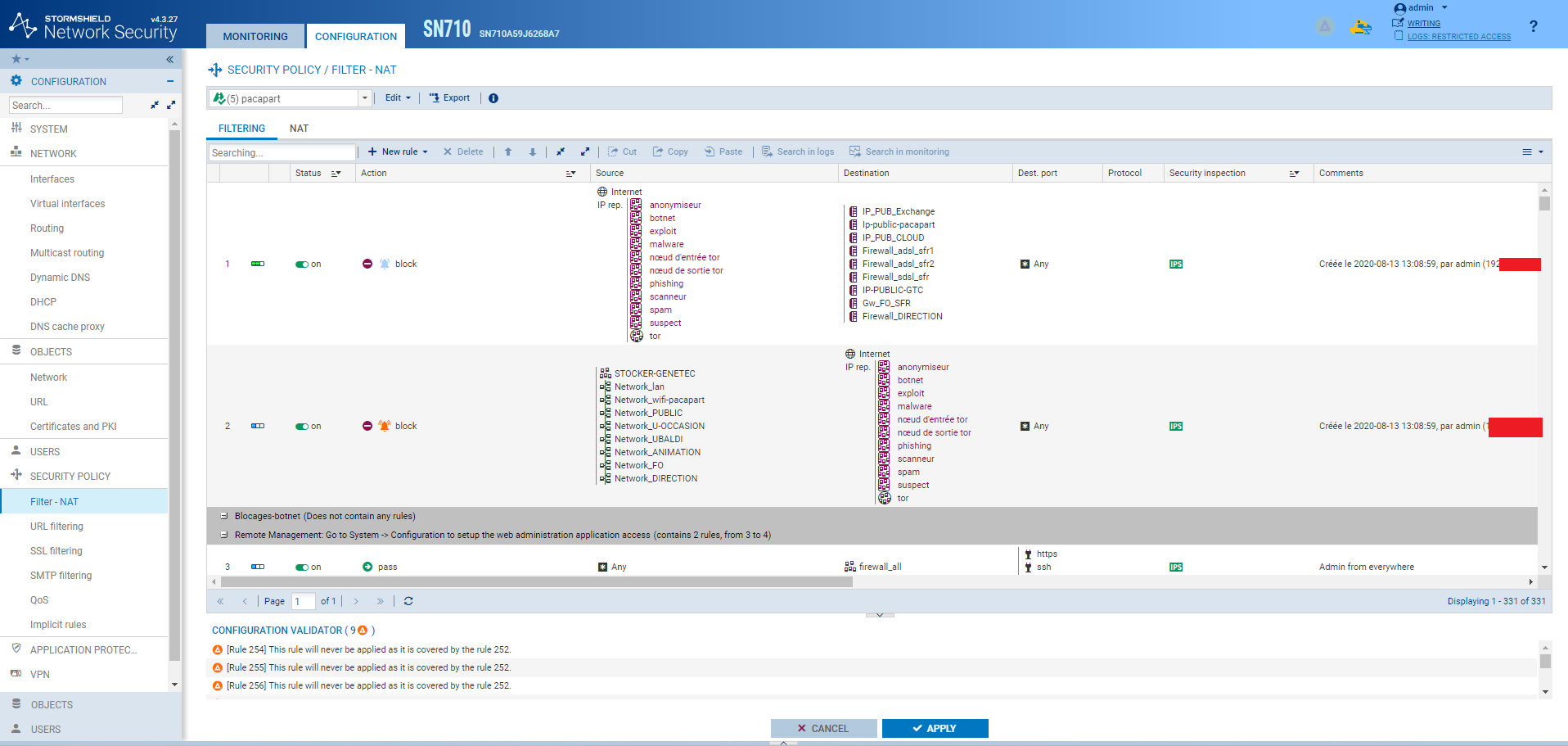Click the info icon next to Export
The height and width of the screenshot is (746, 1568).
click(x=493, y=98)
